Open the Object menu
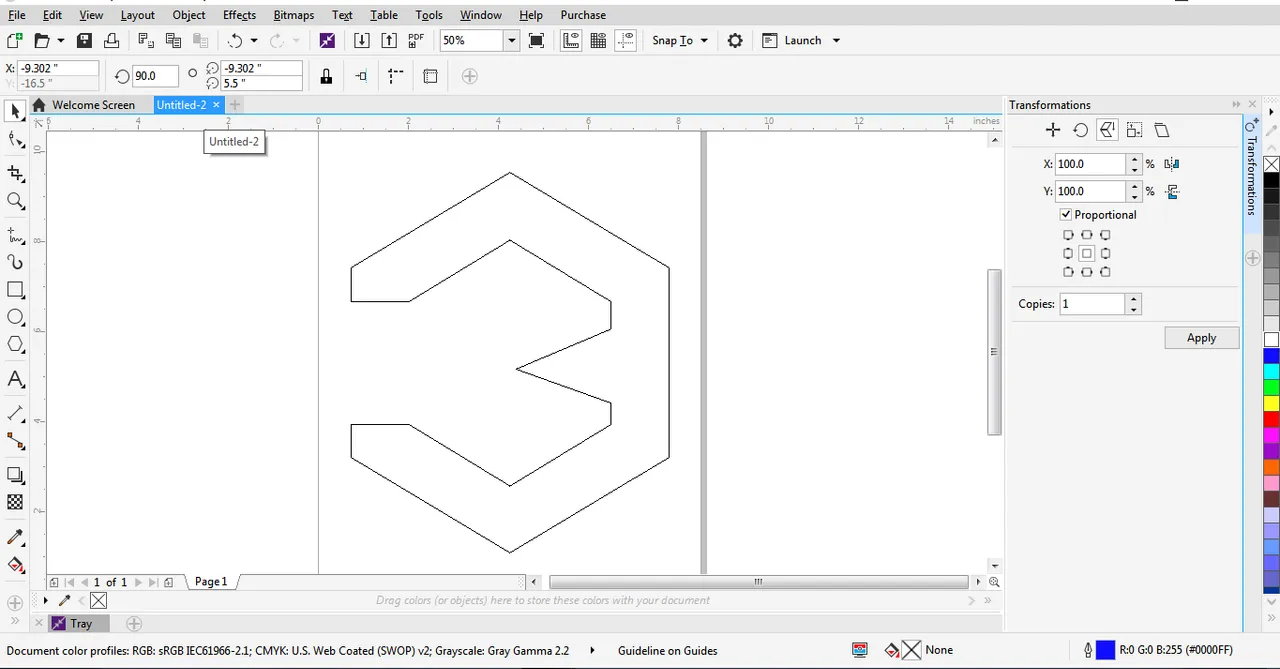 click(x=189, y=15)
